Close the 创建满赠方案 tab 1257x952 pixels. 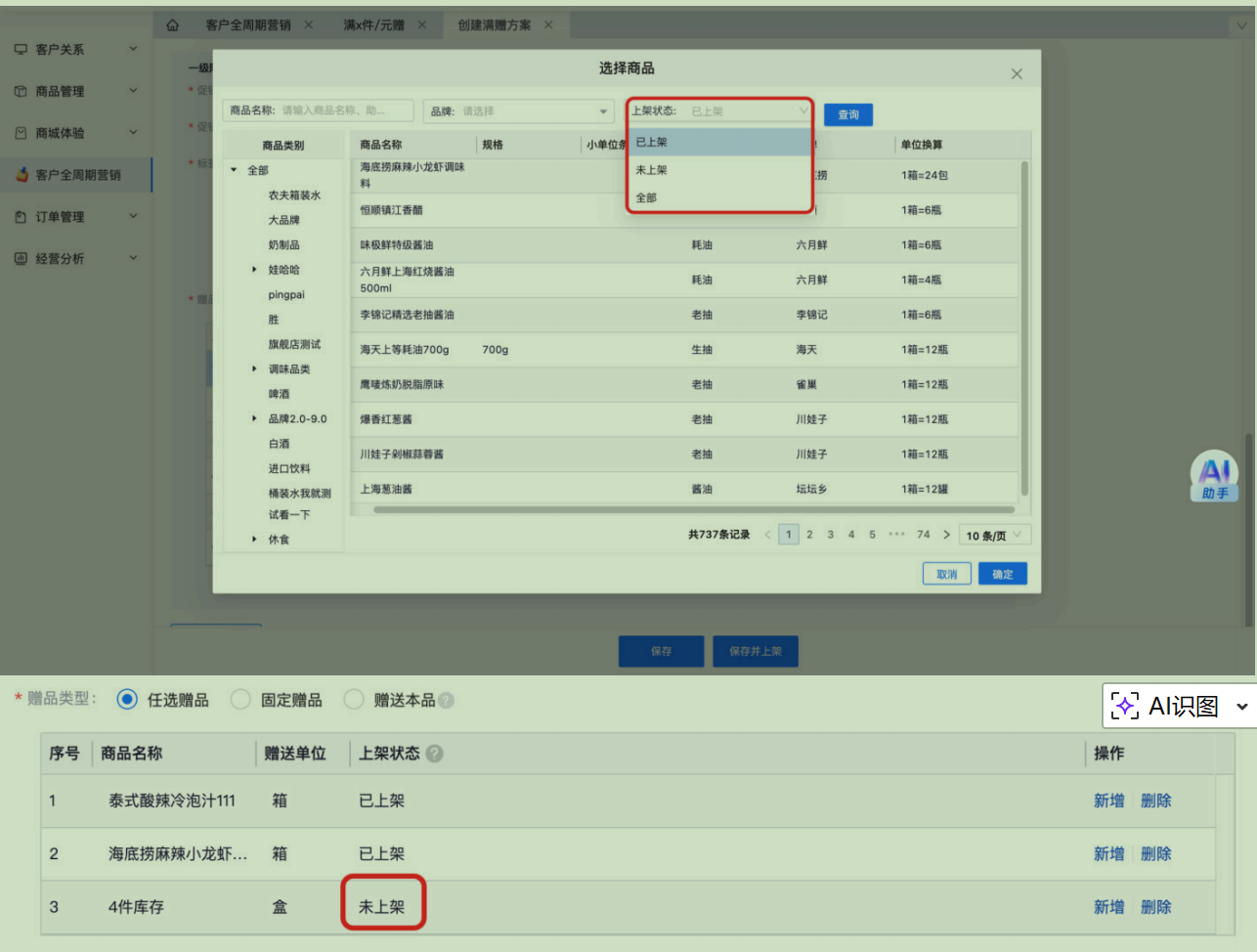(x=548, y=25)
